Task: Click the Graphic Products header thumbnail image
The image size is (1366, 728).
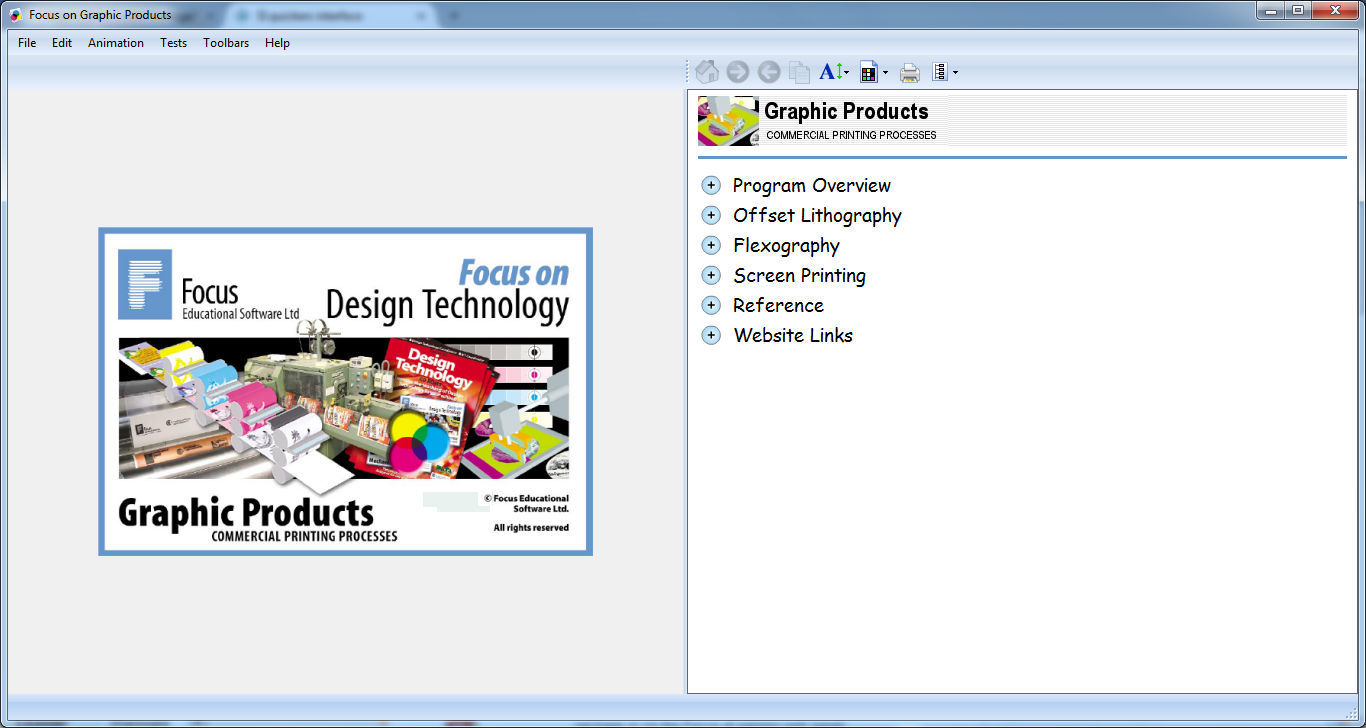Action: (x=728, y=121)
